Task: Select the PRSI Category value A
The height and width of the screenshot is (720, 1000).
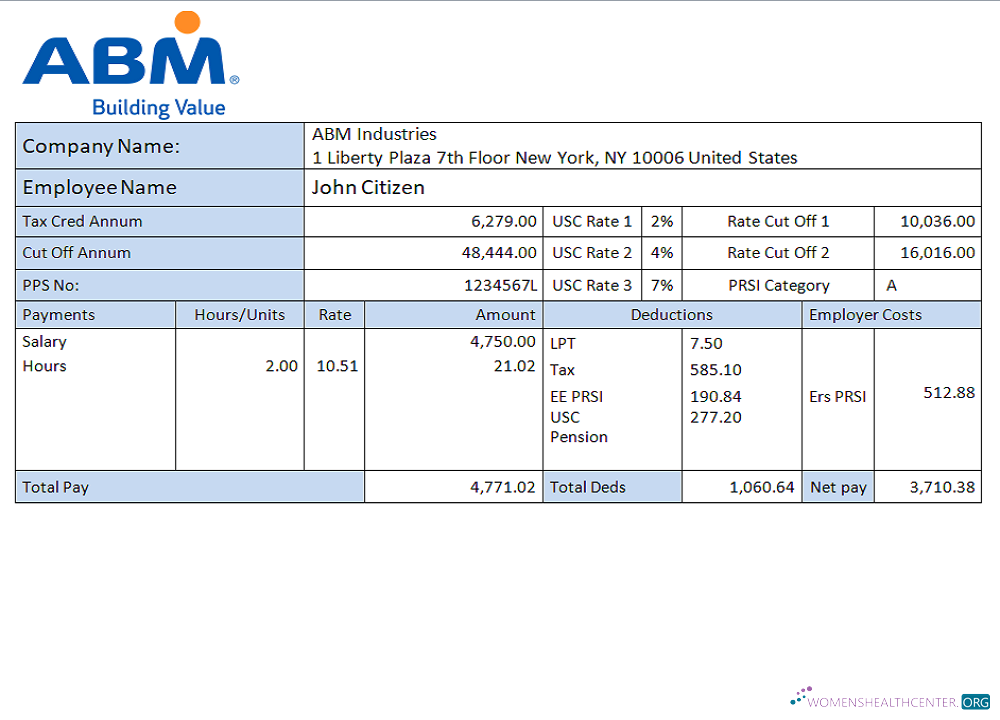Action: click(x=892, y=285)
